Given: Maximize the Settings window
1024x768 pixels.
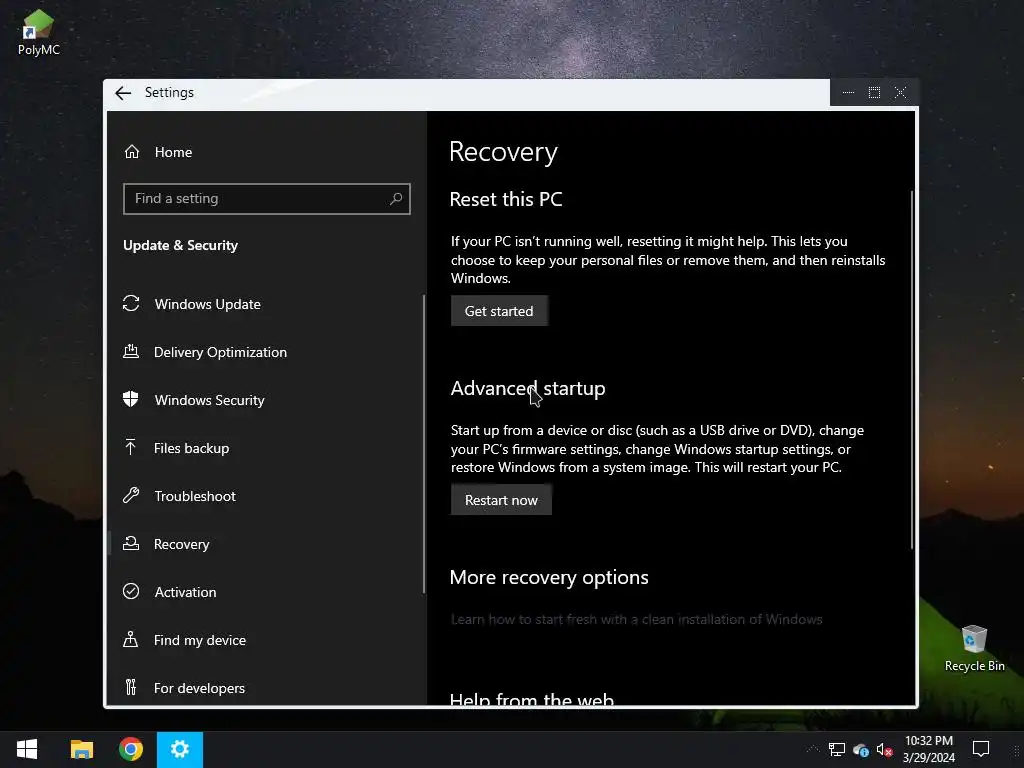Looking at the screenshot, I should (x=874, y=93).
